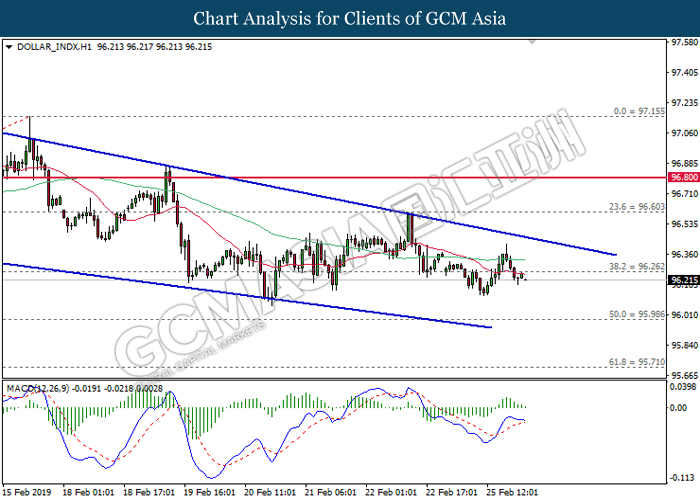
Task: Click the 22 Feb 17:01 time label
Action: [x=452, y=492]
